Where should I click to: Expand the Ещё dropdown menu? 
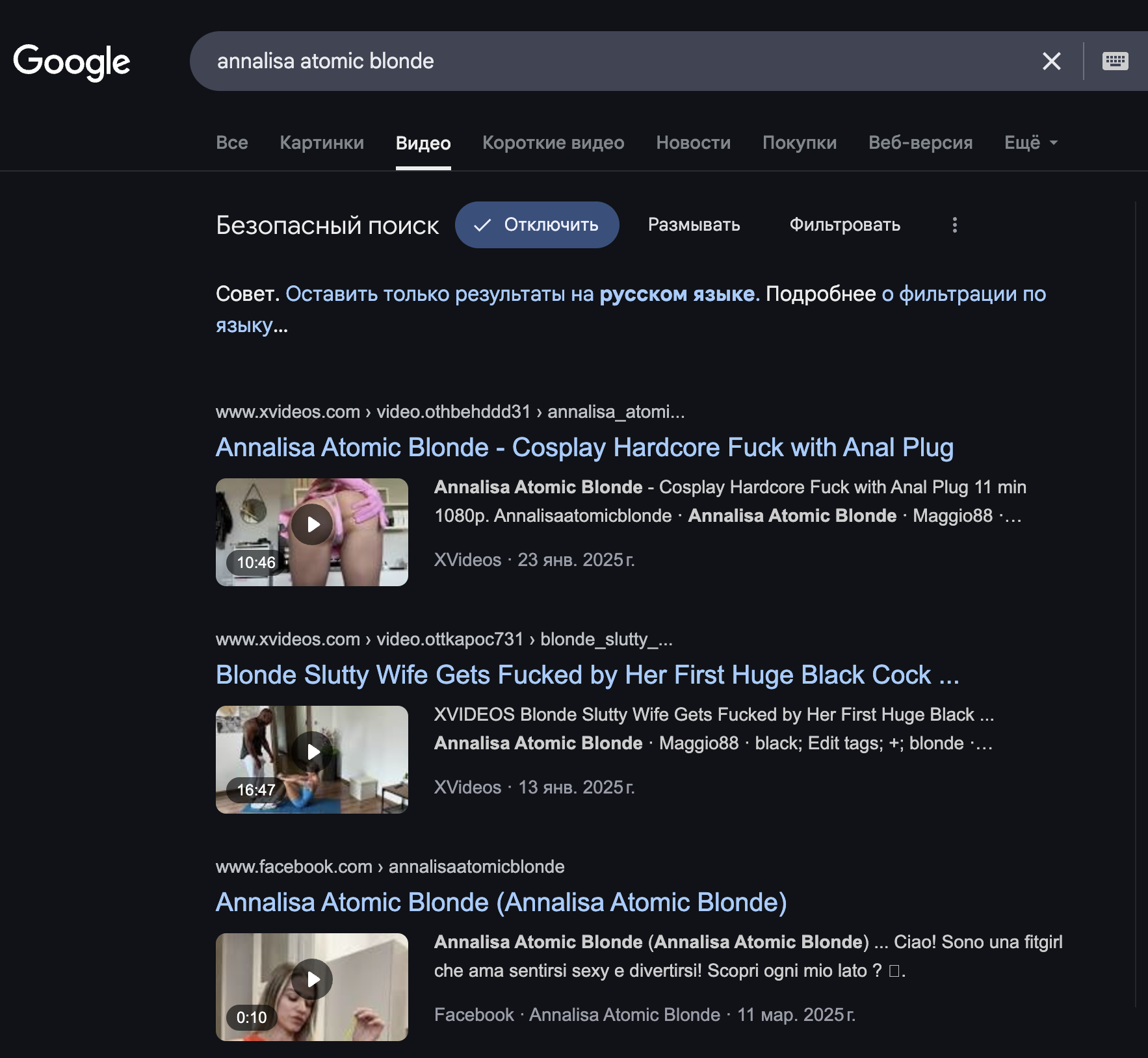[1031, 142]
